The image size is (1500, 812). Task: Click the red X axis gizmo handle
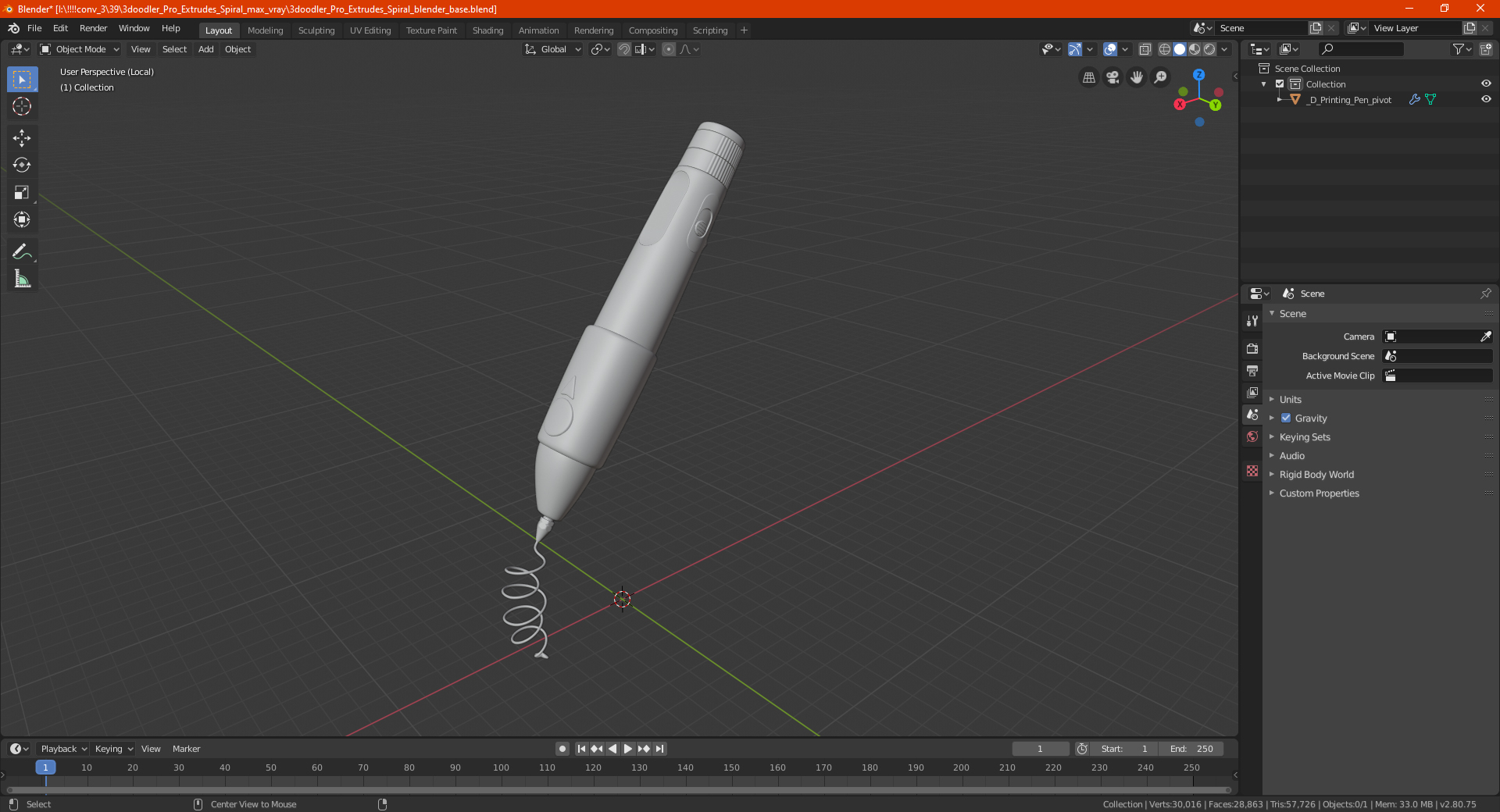coord(1180,104)
